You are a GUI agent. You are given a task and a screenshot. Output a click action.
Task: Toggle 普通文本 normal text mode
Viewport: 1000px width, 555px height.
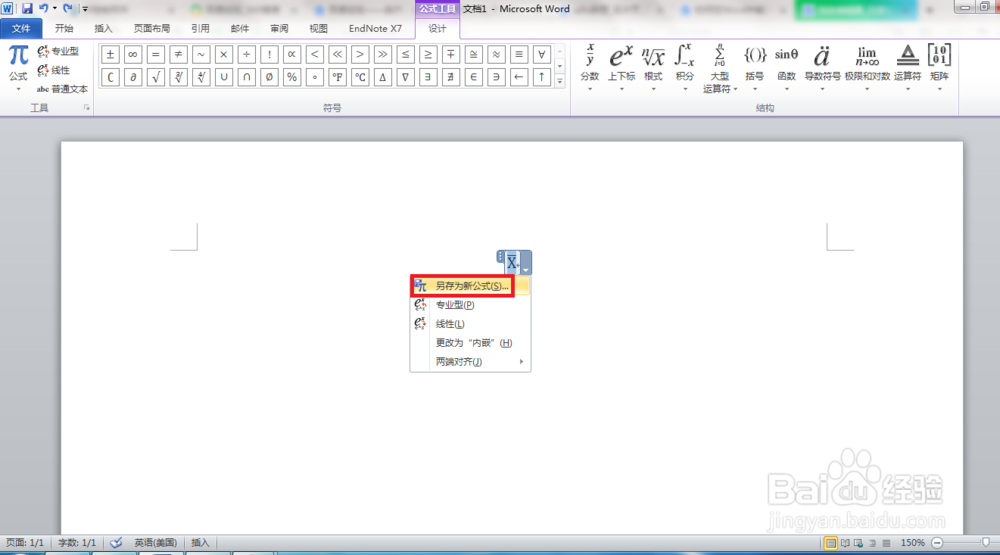pyautogui.click(x=62, y=89)
